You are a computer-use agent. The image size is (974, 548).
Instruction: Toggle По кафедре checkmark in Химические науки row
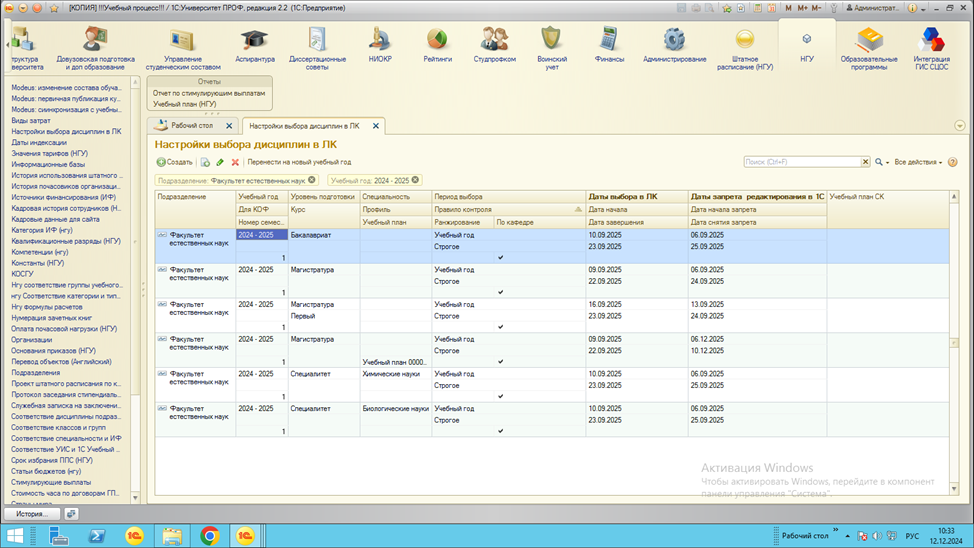coord(501,396)
